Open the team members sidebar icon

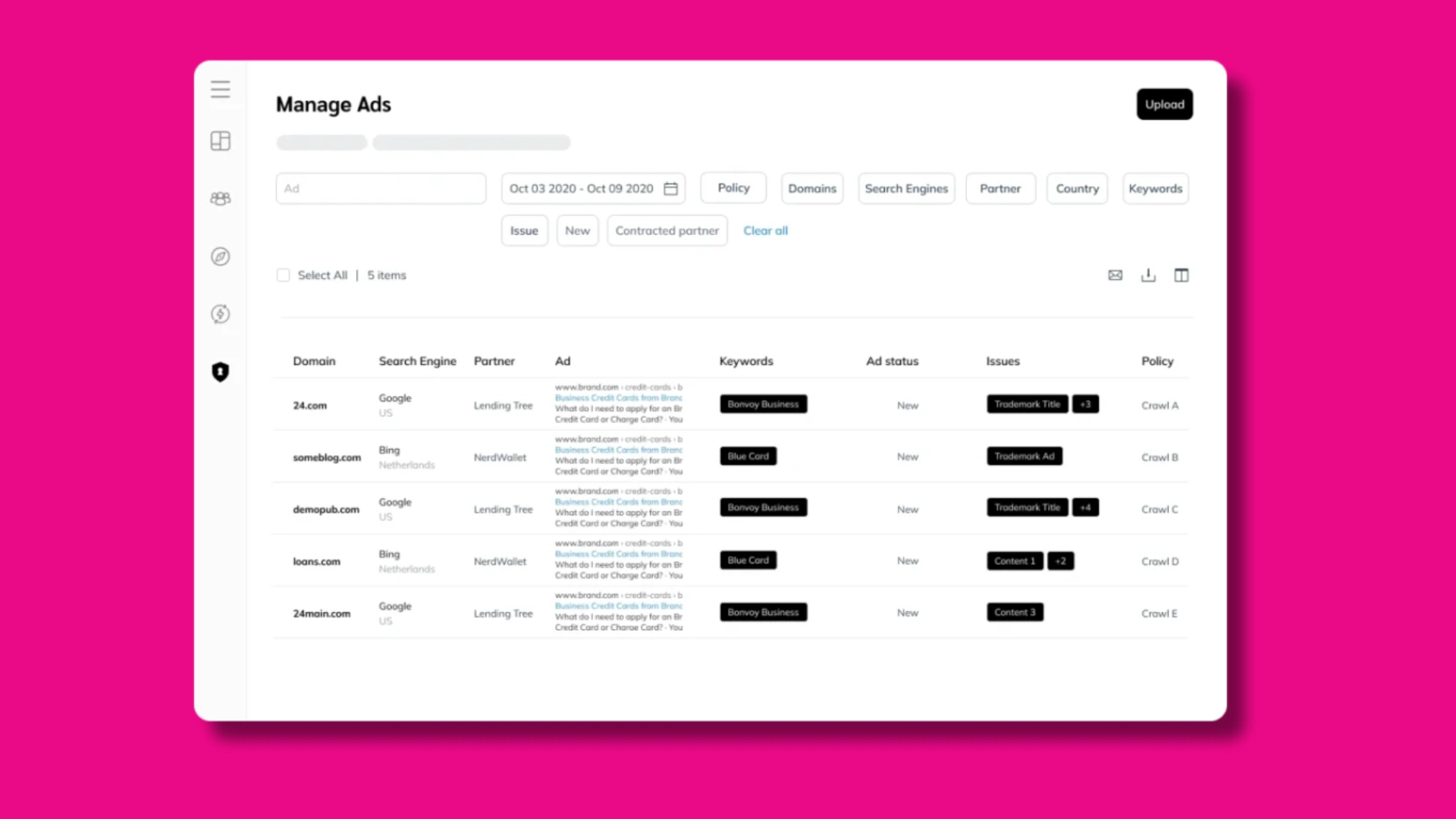tap(220, 198)
